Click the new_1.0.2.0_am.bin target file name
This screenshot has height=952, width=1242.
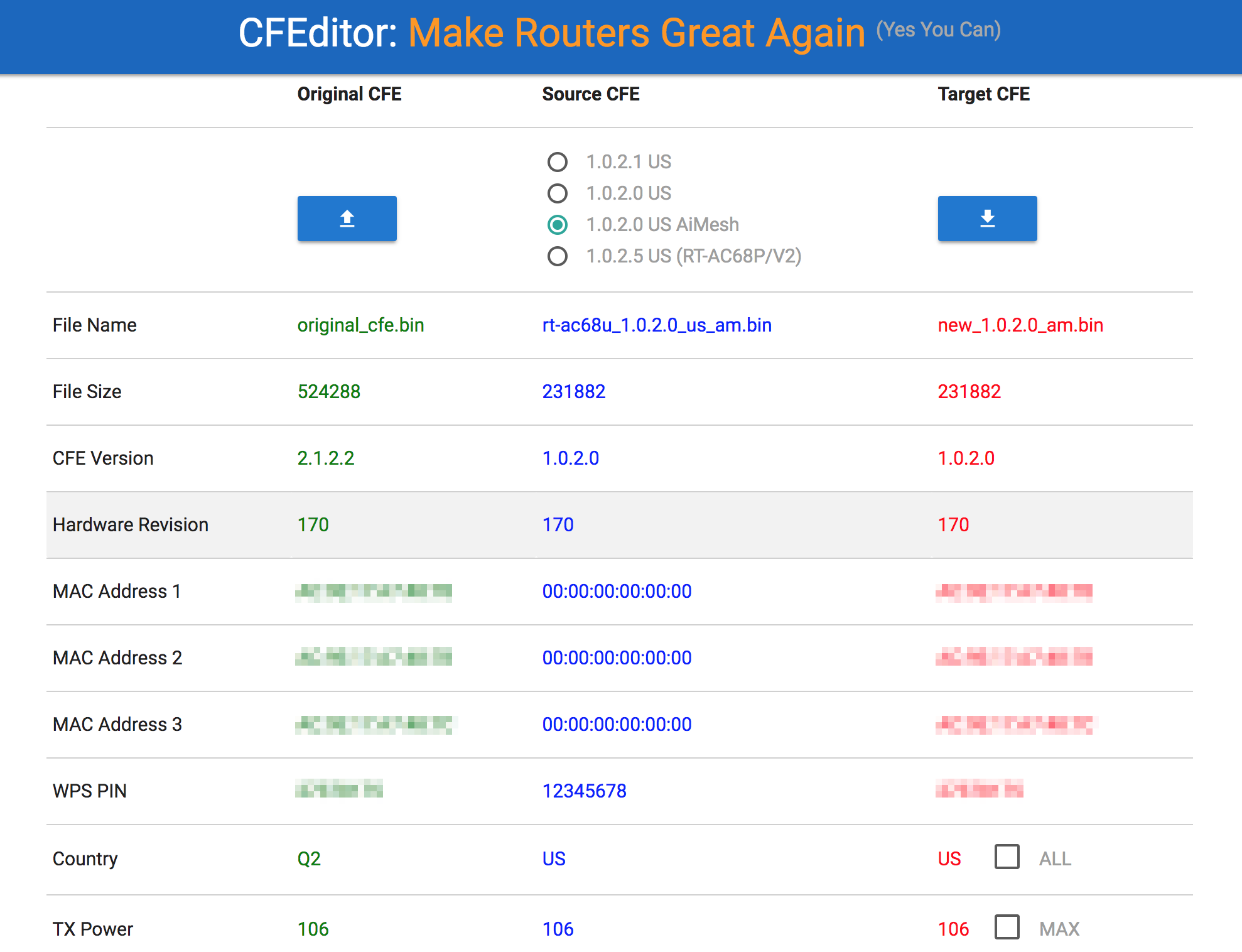point(1020,325)
